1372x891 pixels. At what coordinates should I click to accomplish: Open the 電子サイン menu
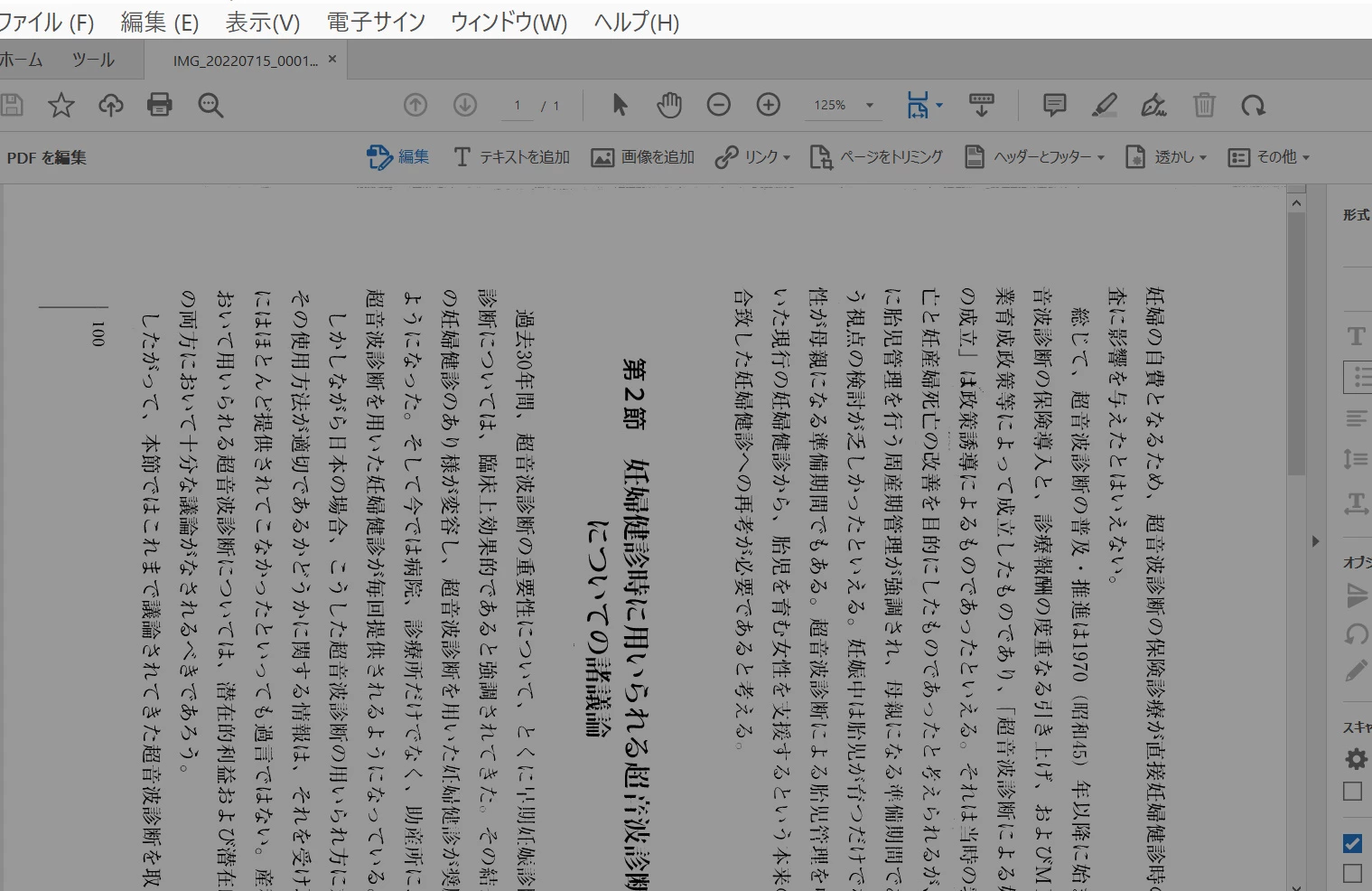(x=376, y=22)
